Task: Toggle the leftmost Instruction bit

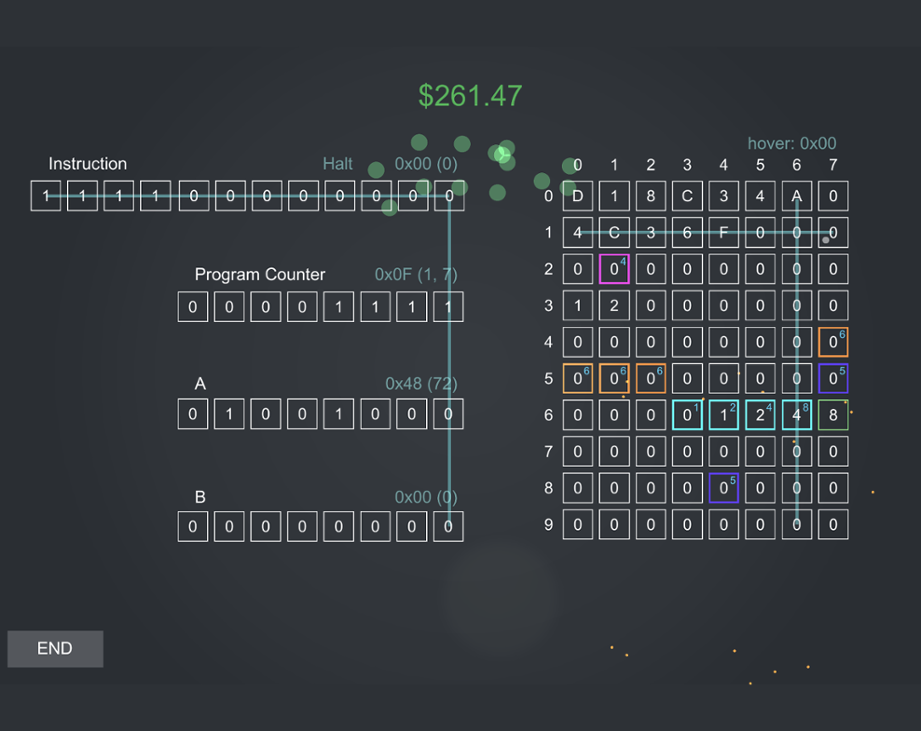Action: [x=45, y=196]
